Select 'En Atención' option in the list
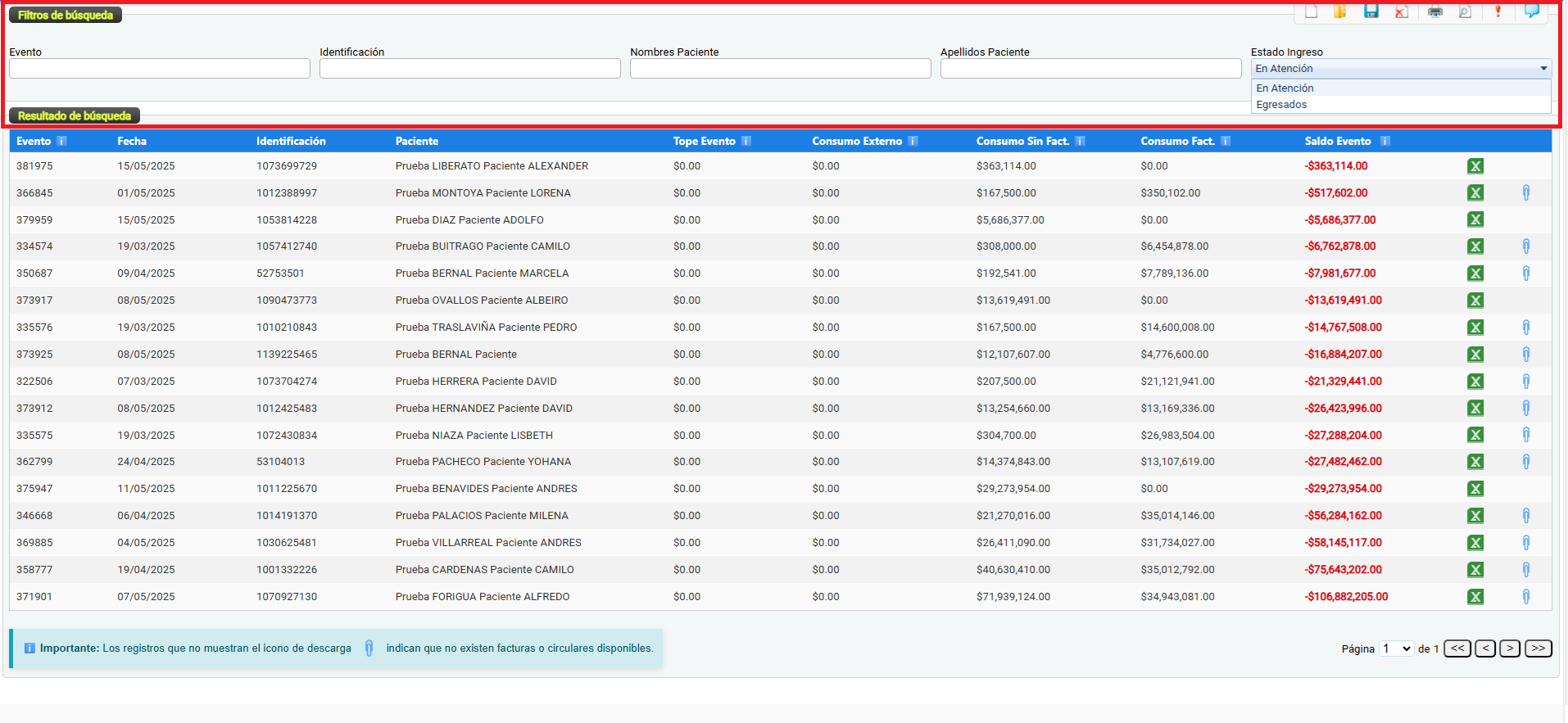 (x=1401, y=88)
